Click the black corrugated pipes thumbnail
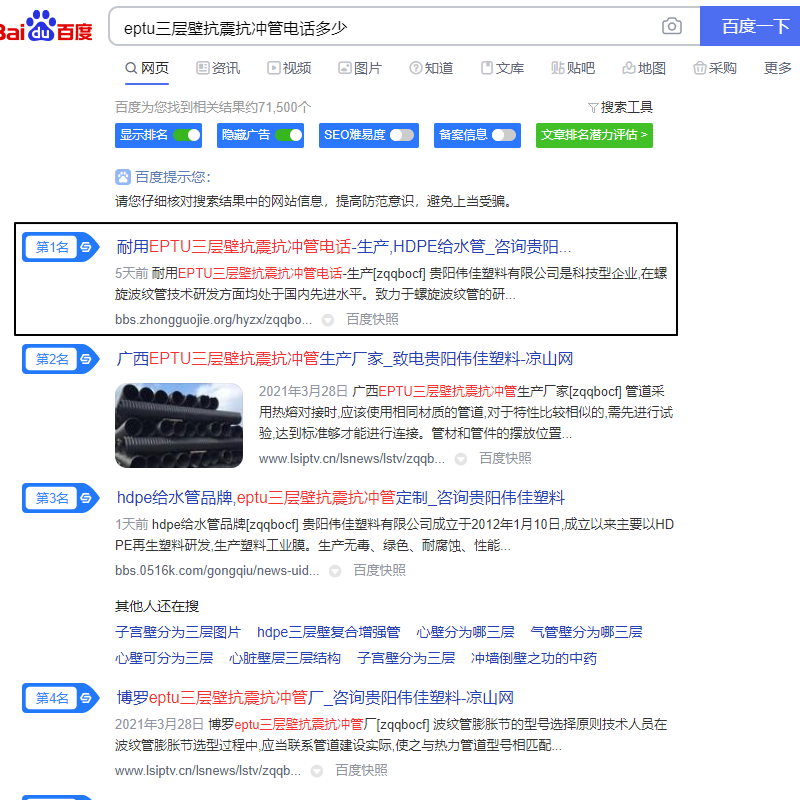The width and height of the screenshot is (800, 800). click(179, 426)
